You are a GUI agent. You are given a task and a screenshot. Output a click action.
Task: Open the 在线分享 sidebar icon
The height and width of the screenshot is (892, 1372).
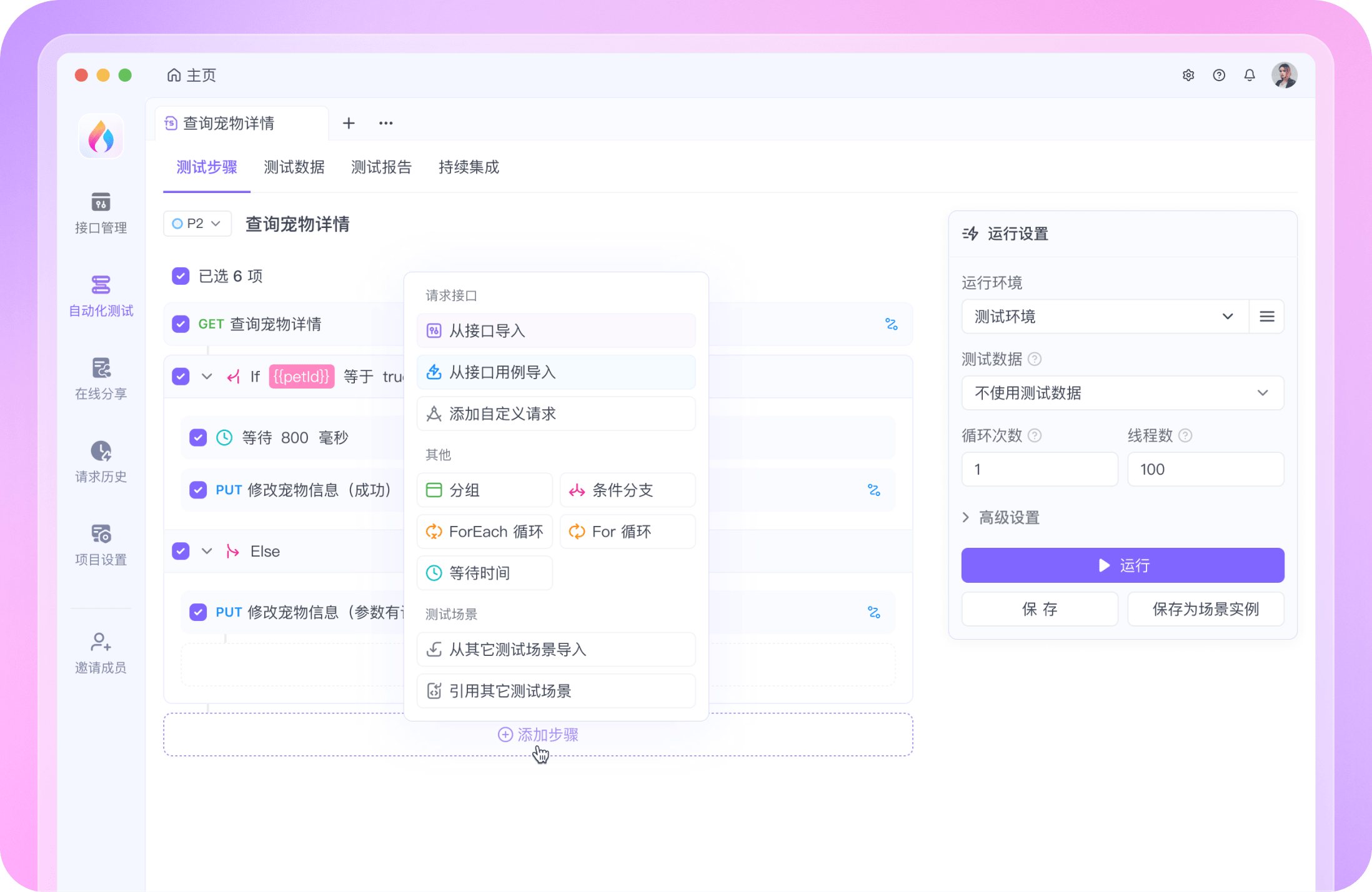[101, 378]
